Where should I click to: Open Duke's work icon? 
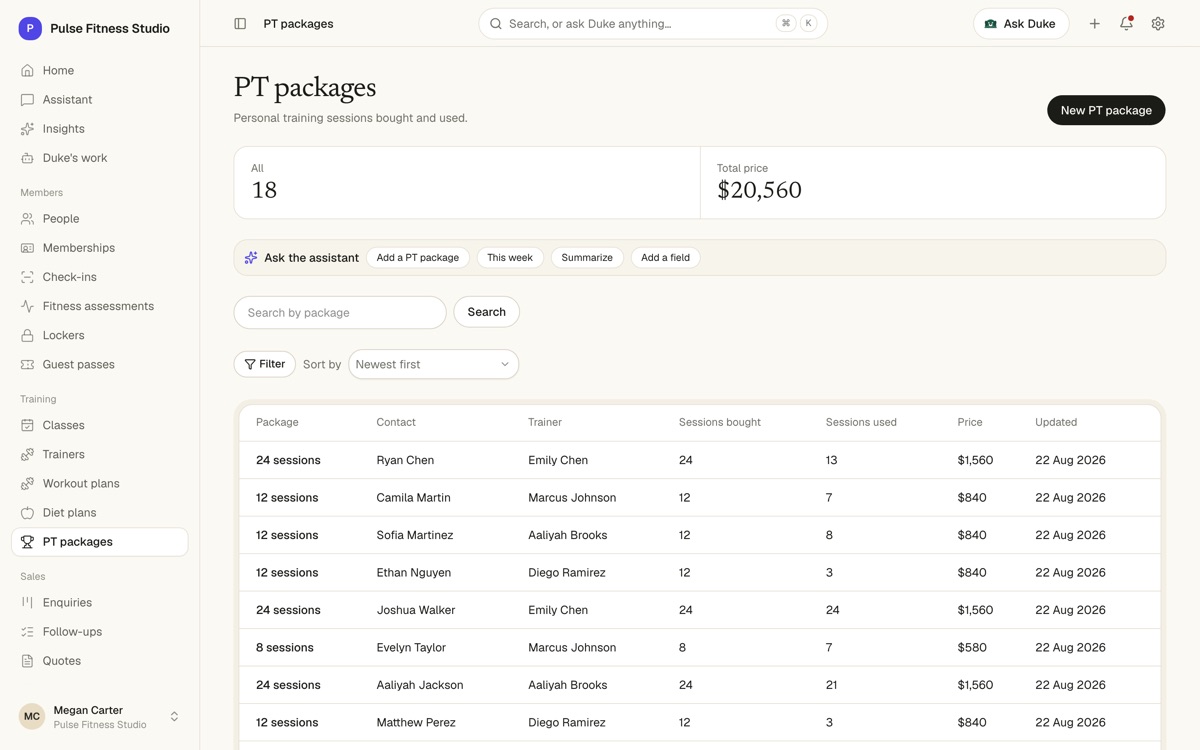(27, 158)
